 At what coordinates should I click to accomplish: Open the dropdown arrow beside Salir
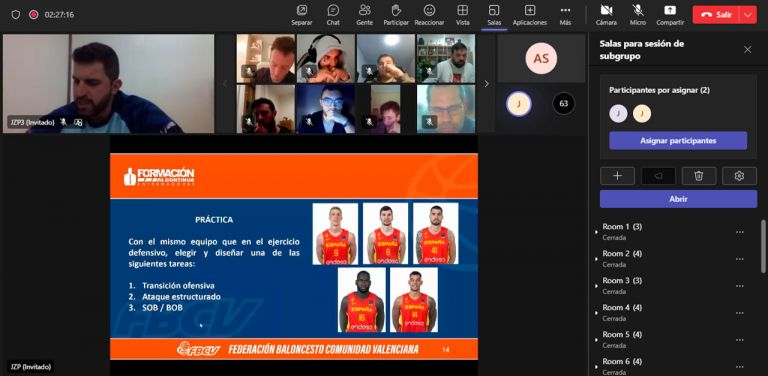[748, 15]
